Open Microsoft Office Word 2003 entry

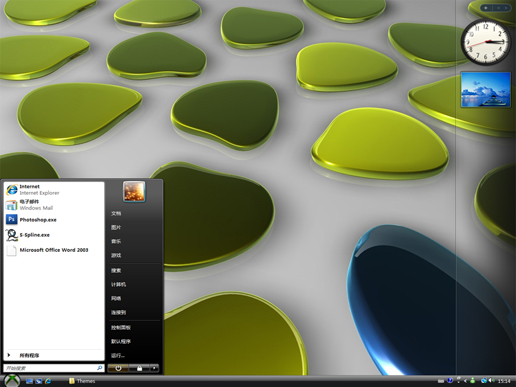pos(53,250)
